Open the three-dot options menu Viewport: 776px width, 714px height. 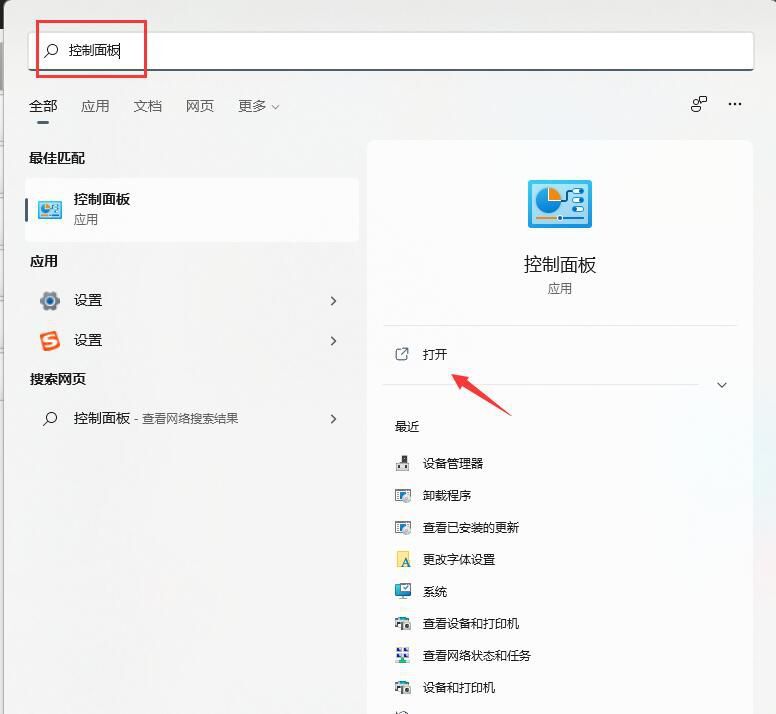tap(734, 104)
